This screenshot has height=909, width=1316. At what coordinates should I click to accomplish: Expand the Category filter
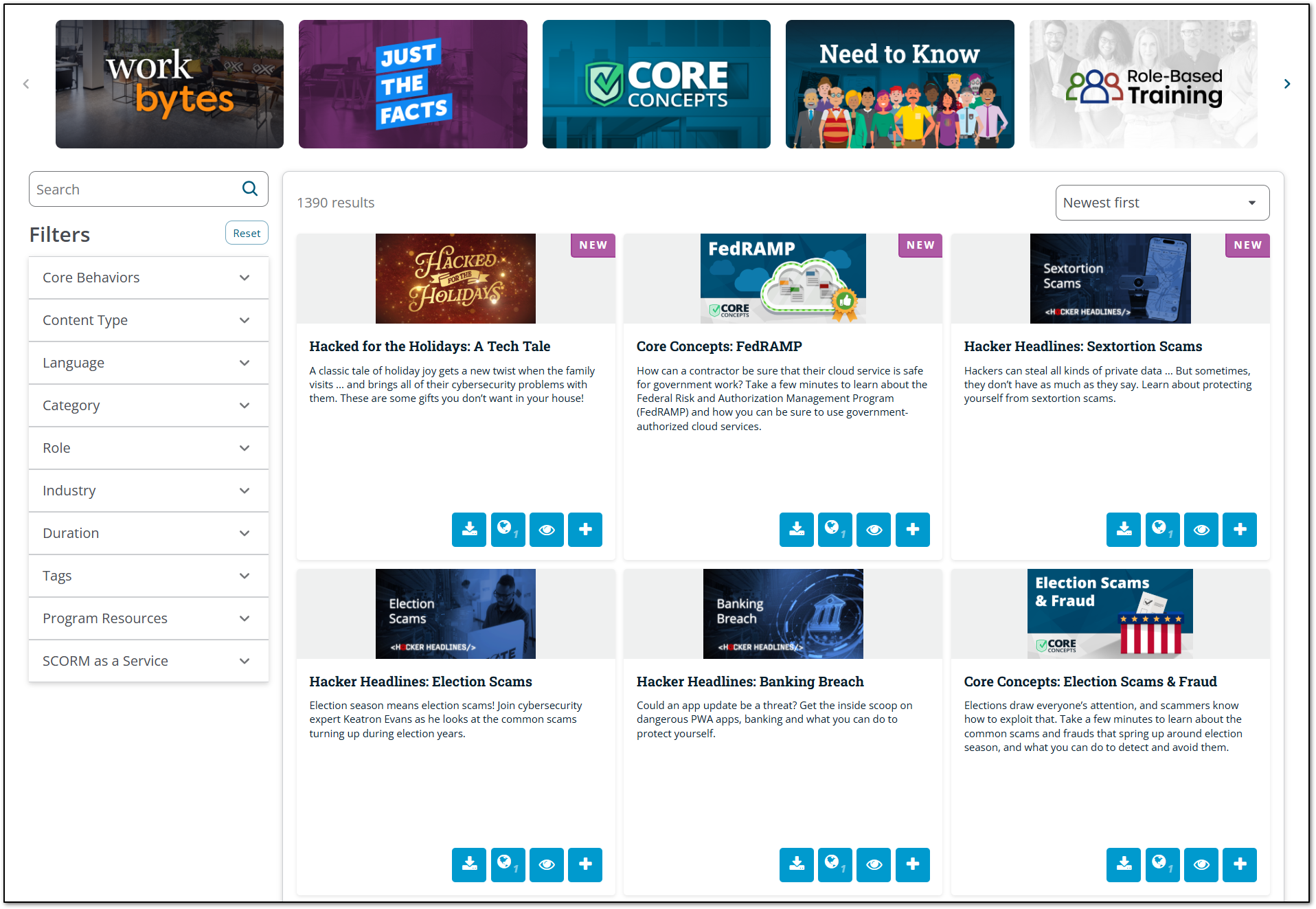click(x=148, y=405)
